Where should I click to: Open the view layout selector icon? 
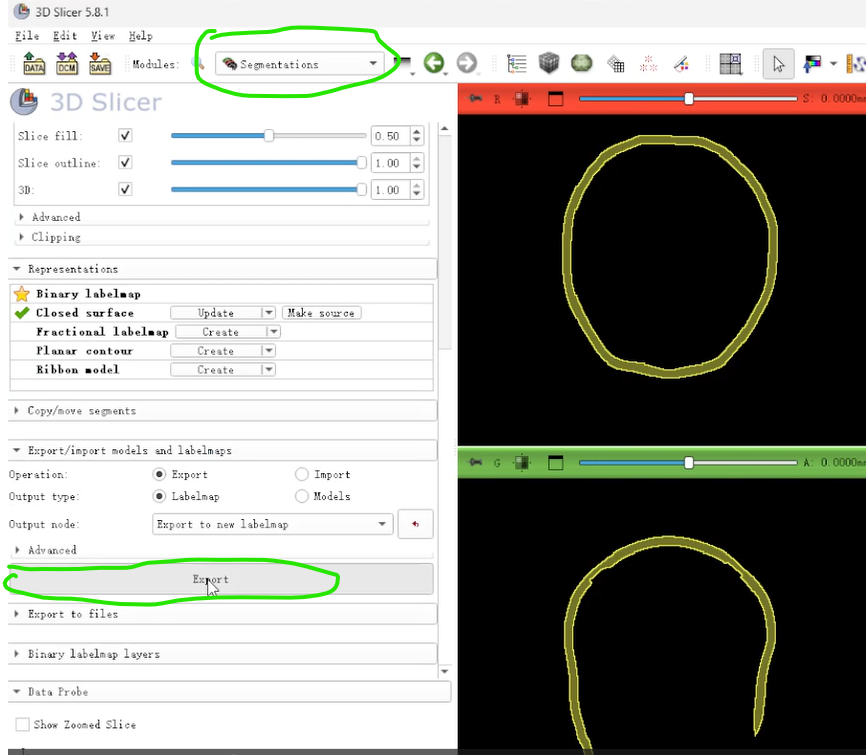(x=730, y=64)
